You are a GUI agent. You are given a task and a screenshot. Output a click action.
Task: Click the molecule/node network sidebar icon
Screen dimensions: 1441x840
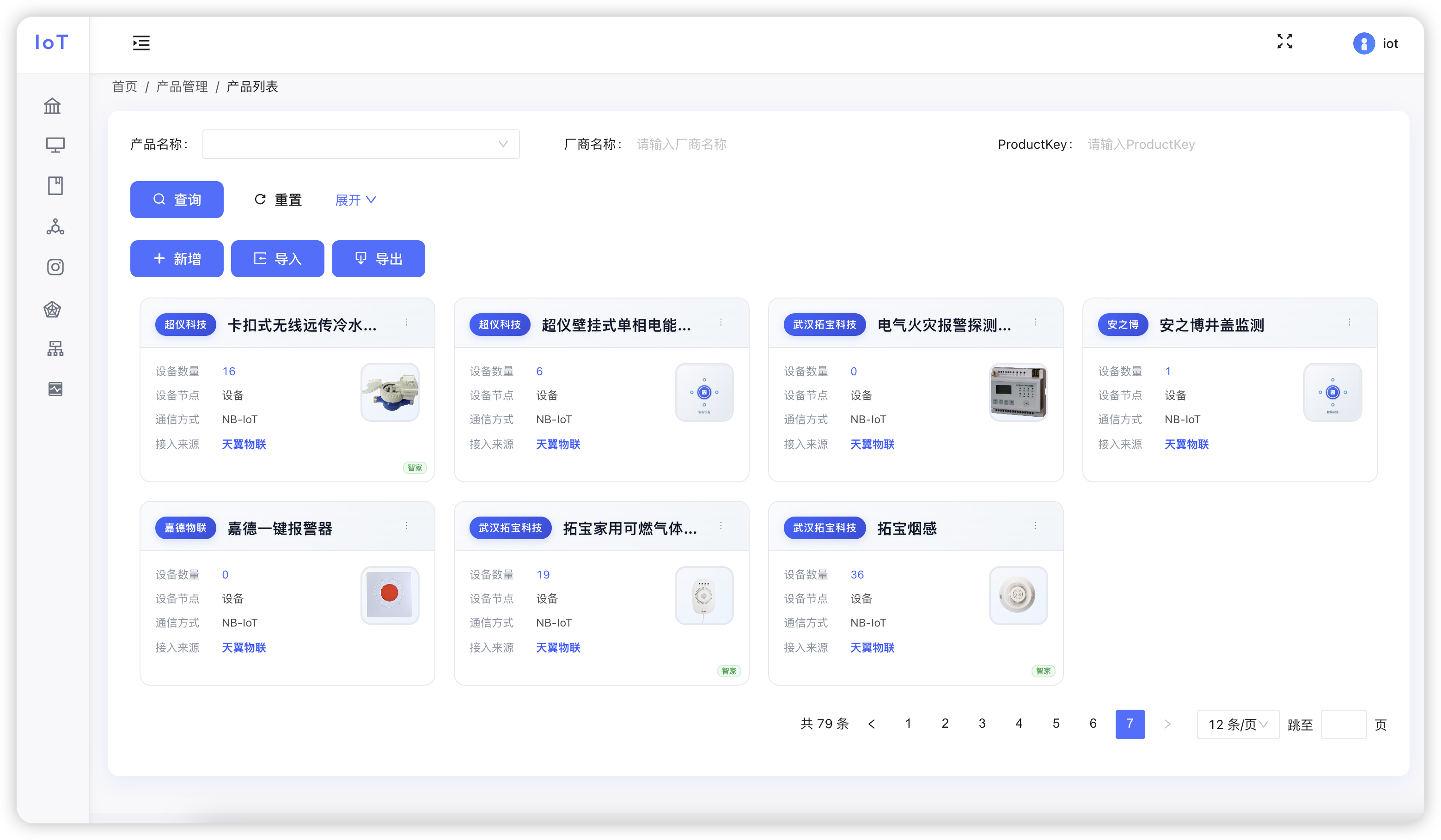[55, 226]
